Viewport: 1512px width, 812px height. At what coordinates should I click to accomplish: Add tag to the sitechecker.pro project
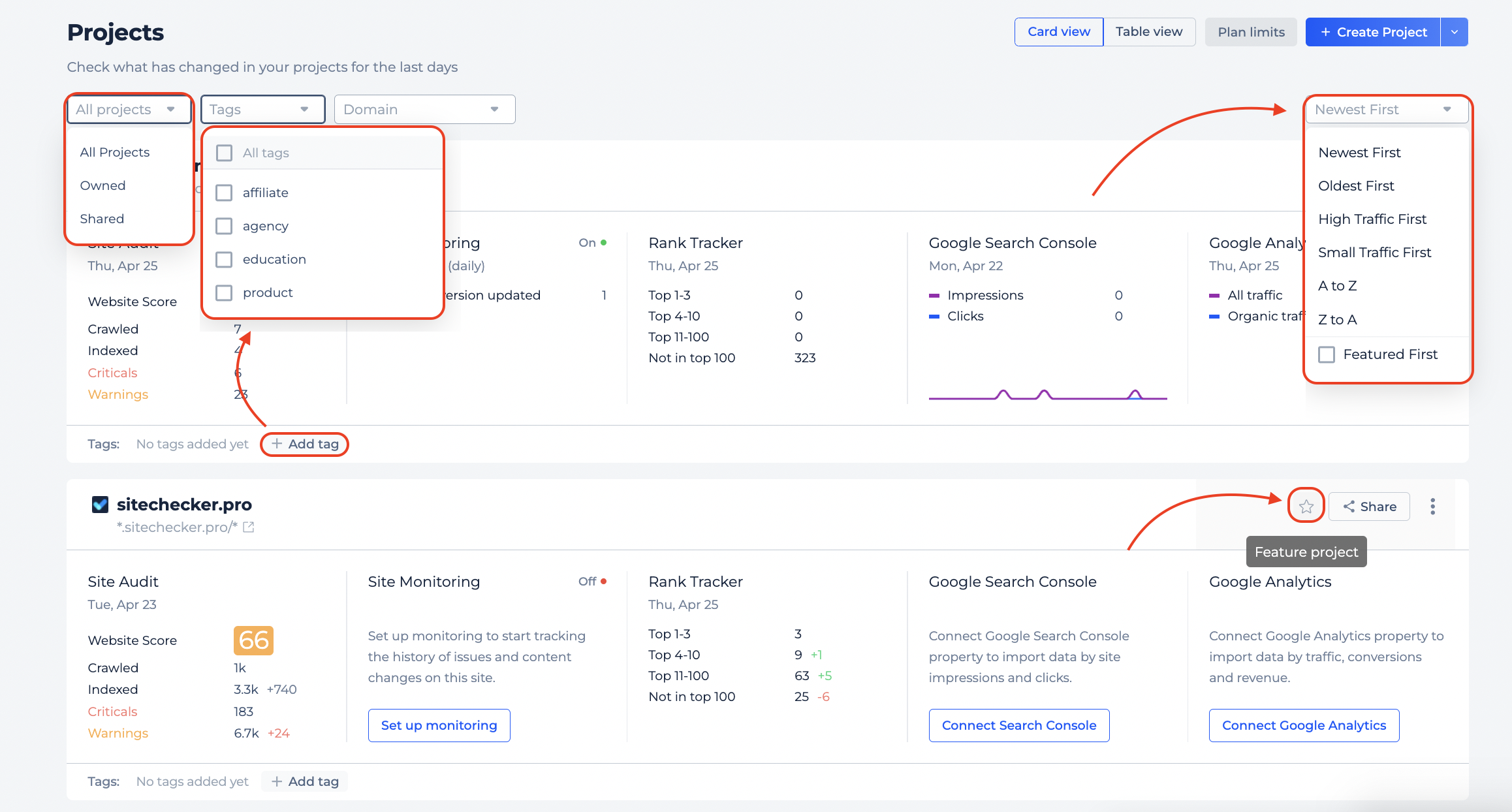click(x=304, y=781)
